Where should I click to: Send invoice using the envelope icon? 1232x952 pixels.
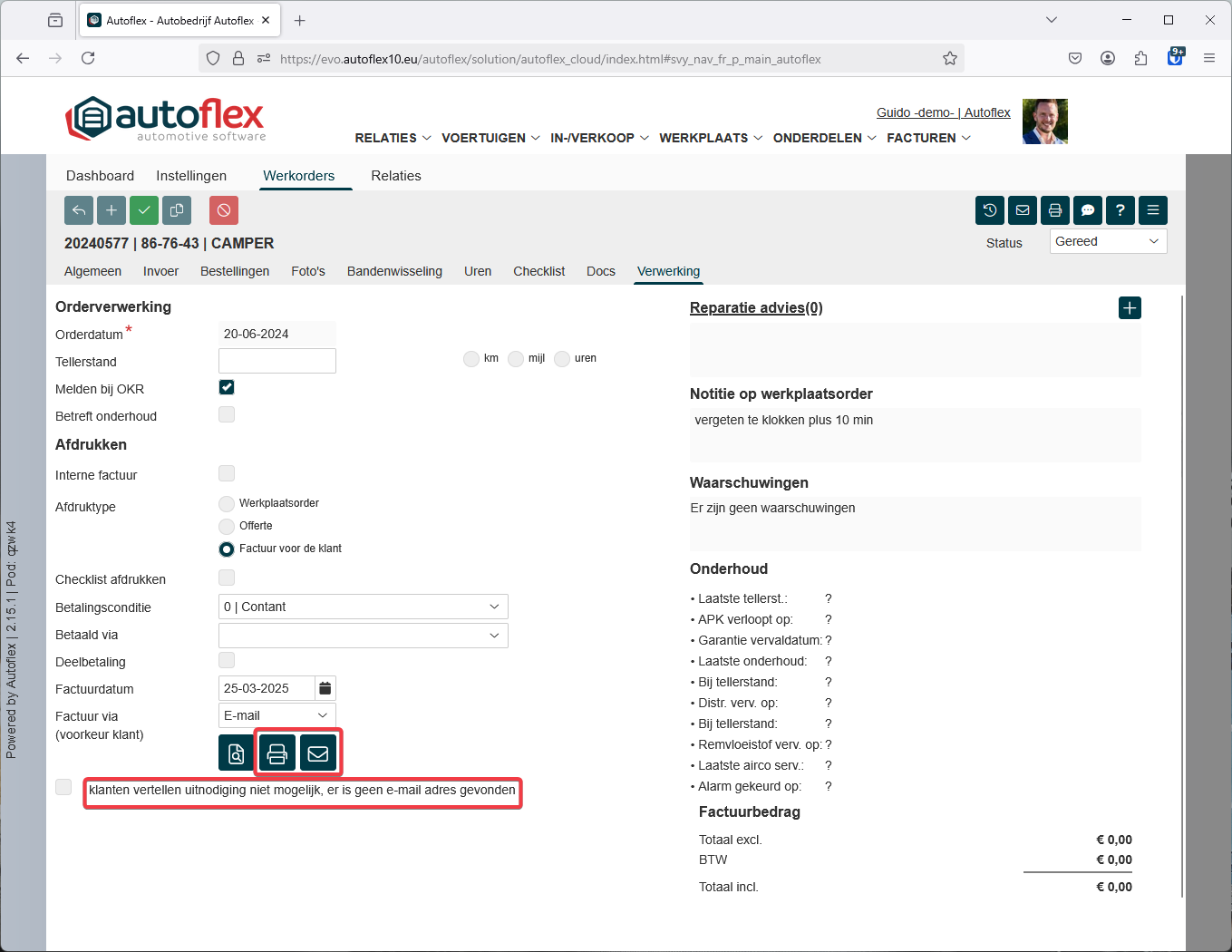point(318,753)
